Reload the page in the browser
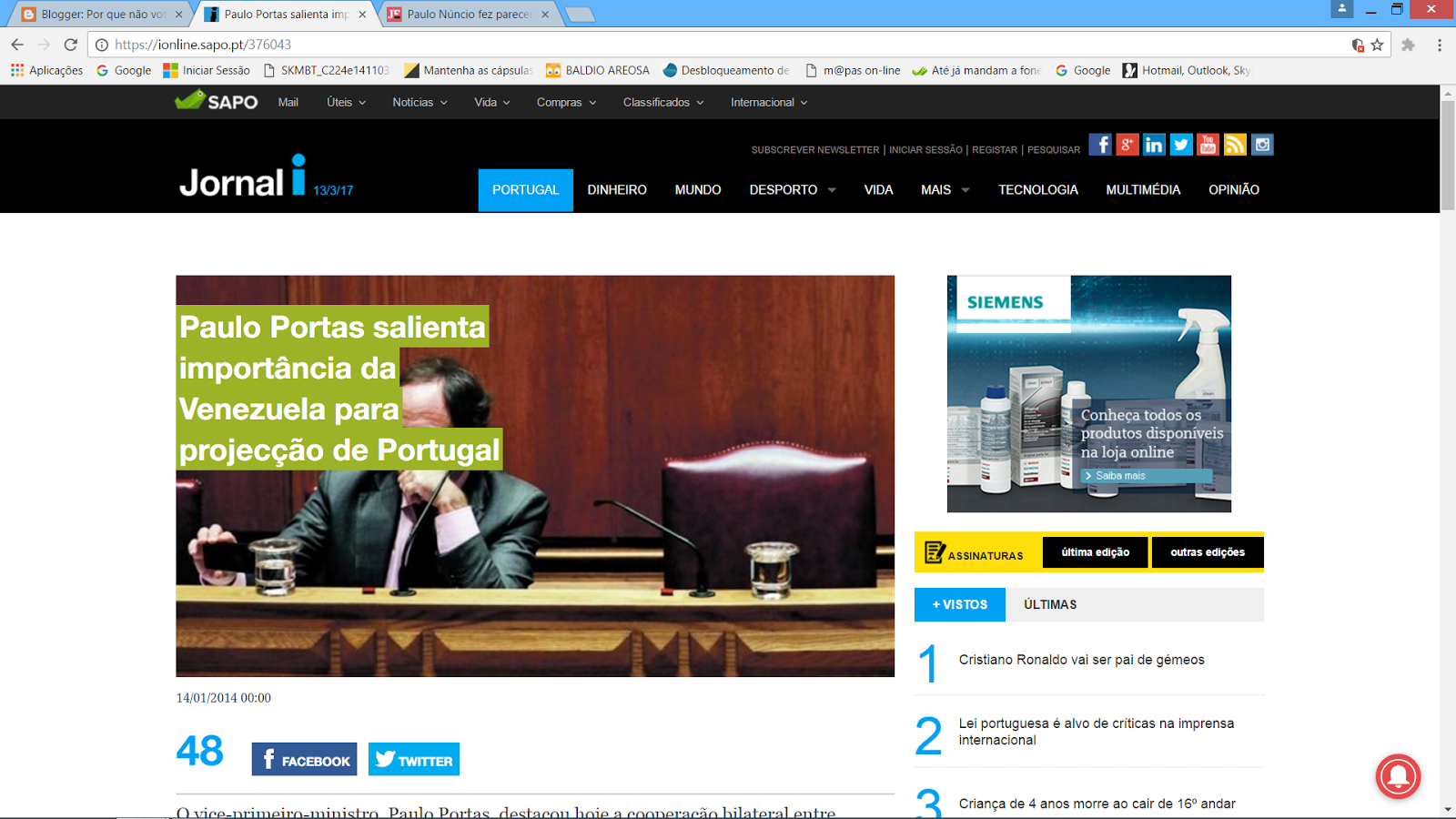The image size is (1456, 819). (x=71, y=45)
